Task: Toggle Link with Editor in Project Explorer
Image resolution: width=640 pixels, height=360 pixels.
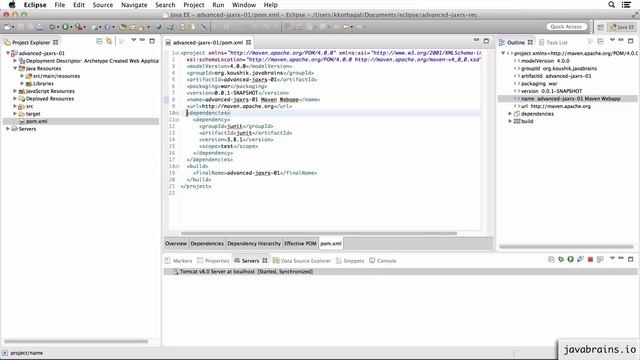Action: tap(109, 41)
